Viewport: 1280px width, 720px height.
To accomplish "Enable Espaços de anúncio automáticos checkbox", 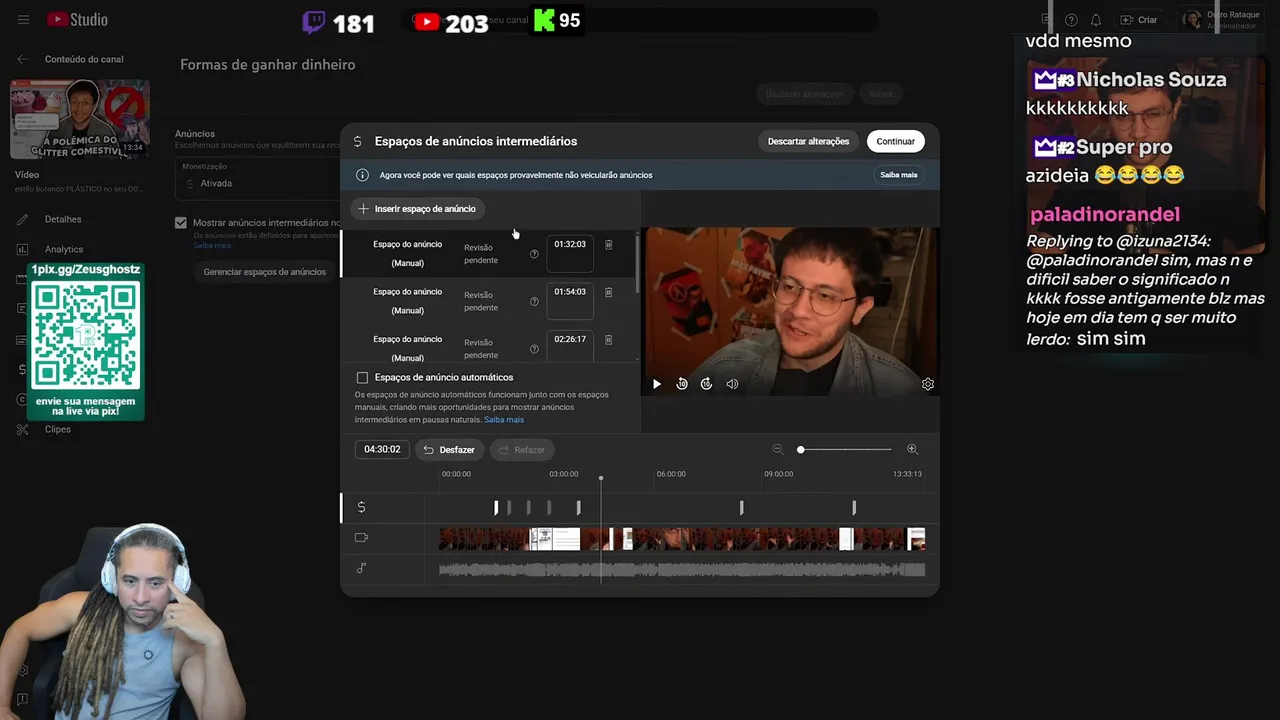I will 362,378.
